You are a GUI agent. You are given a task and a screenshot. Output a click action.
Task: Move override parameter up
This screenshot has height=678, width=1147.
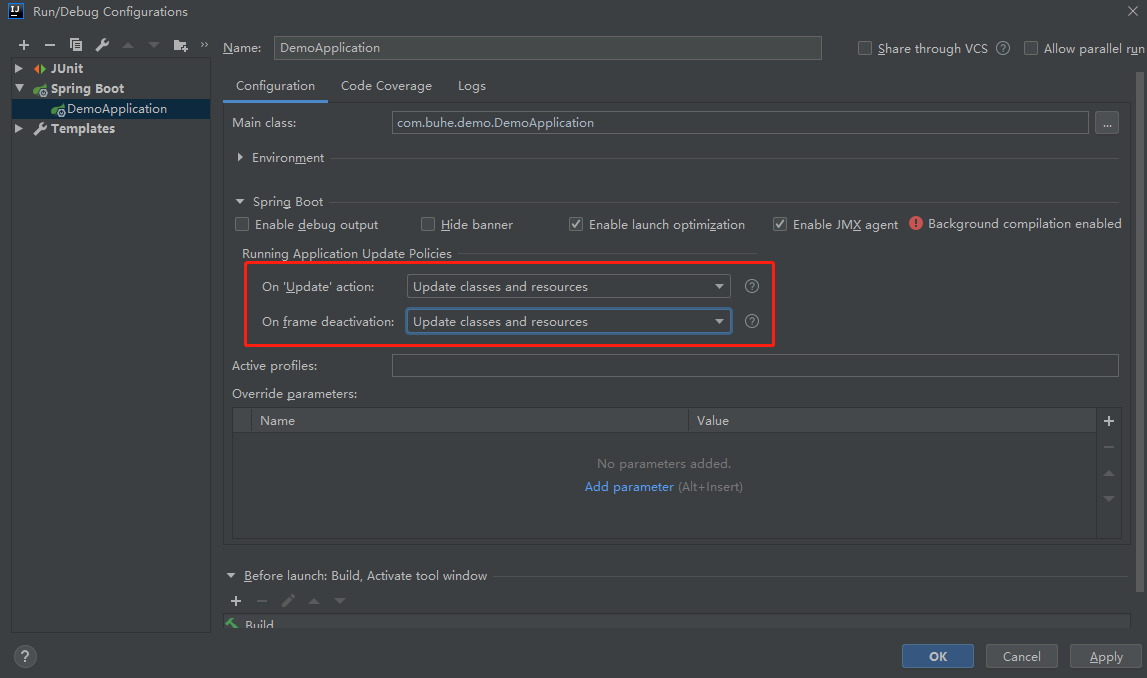click(x=1109, y=473)
